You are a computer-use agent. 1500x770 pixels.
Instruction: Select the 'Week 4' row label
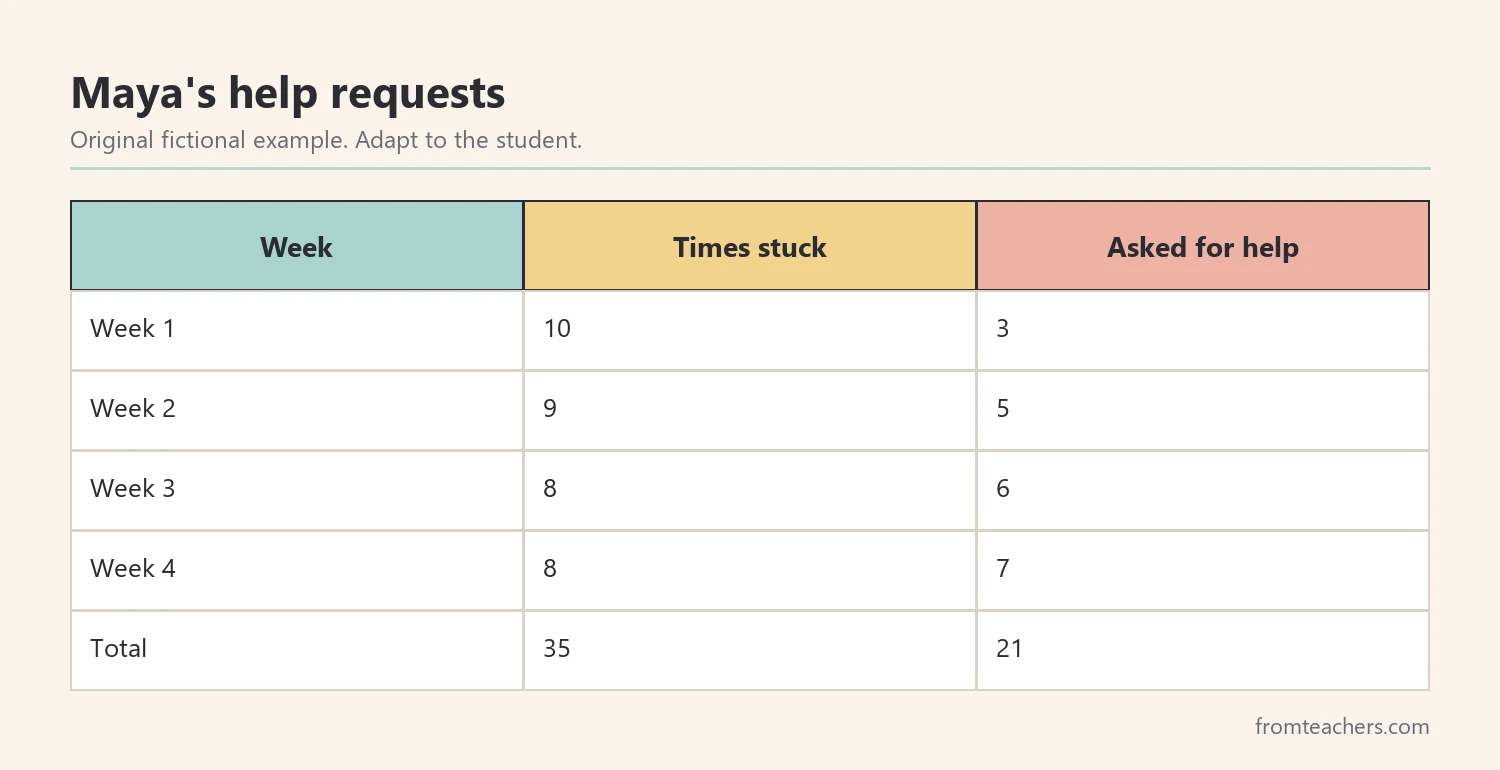[x=133, y=568]
